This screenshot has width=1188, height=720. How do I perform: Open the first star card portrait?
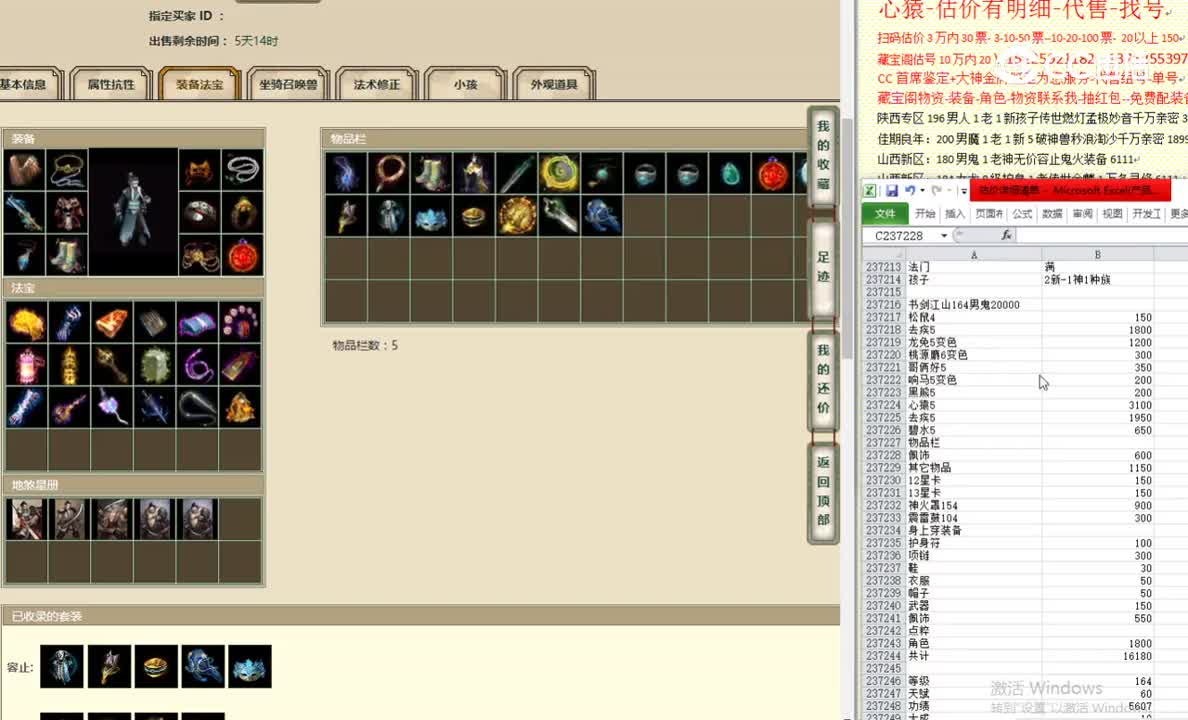tap(26, 519)
